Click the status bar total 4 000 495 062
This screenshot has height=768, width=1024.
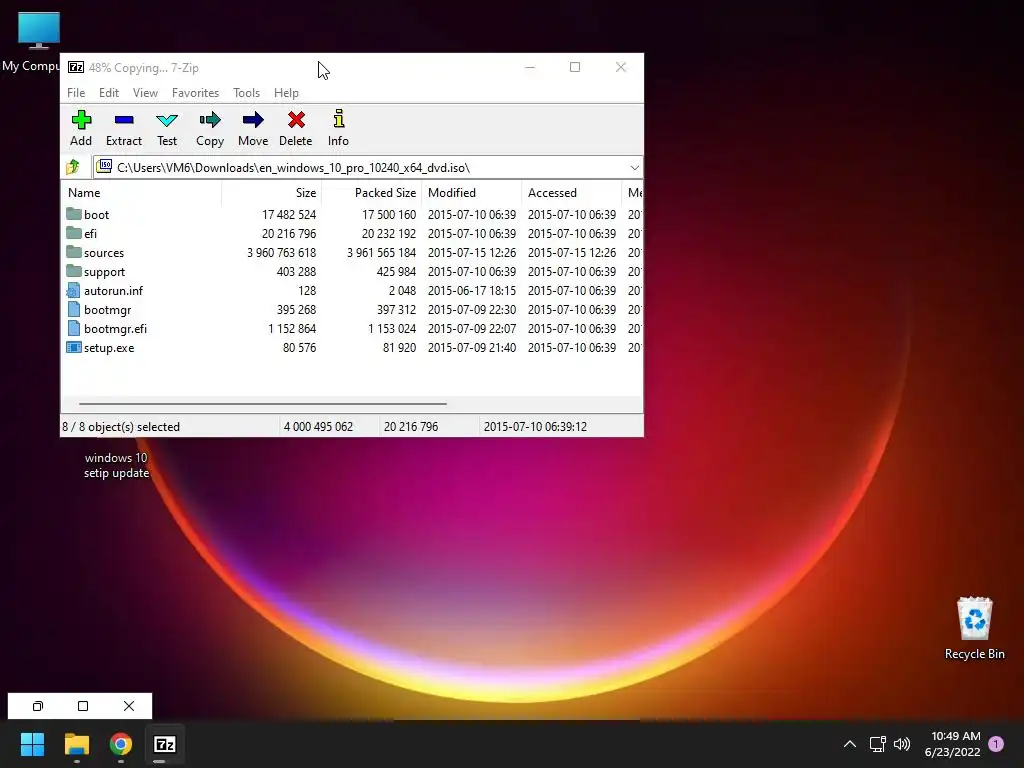point(318,426)
